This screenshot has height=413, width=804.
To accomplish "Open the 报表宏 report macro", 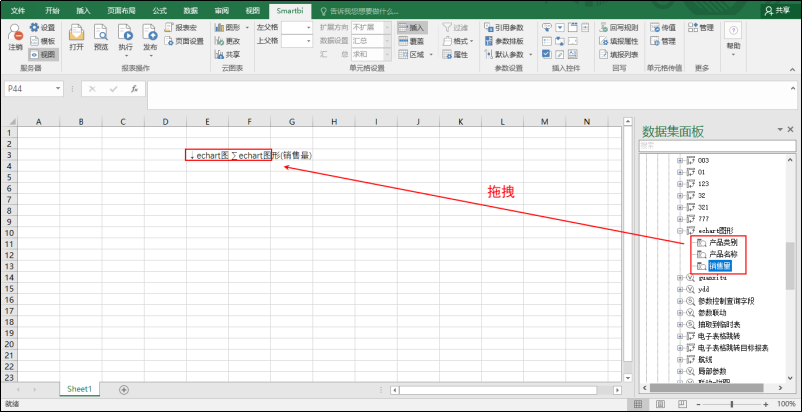I will pos(181,28).
